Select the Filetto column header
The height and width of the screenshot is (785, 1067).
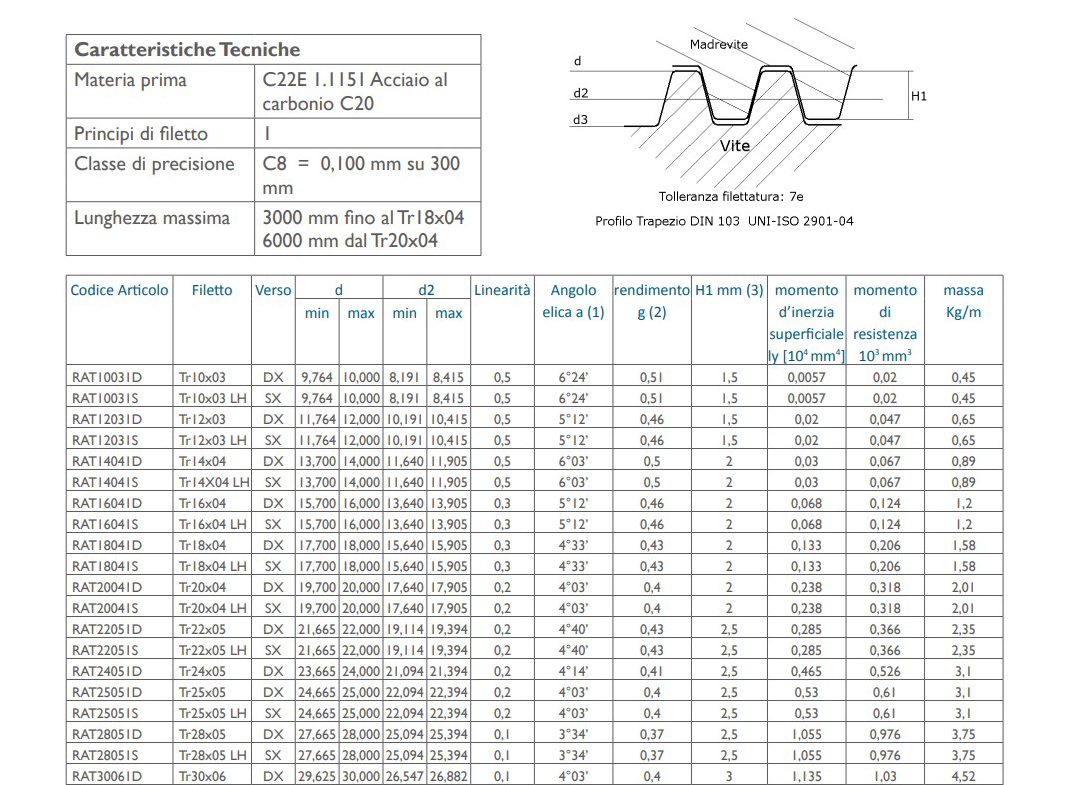tap(211, 290)
